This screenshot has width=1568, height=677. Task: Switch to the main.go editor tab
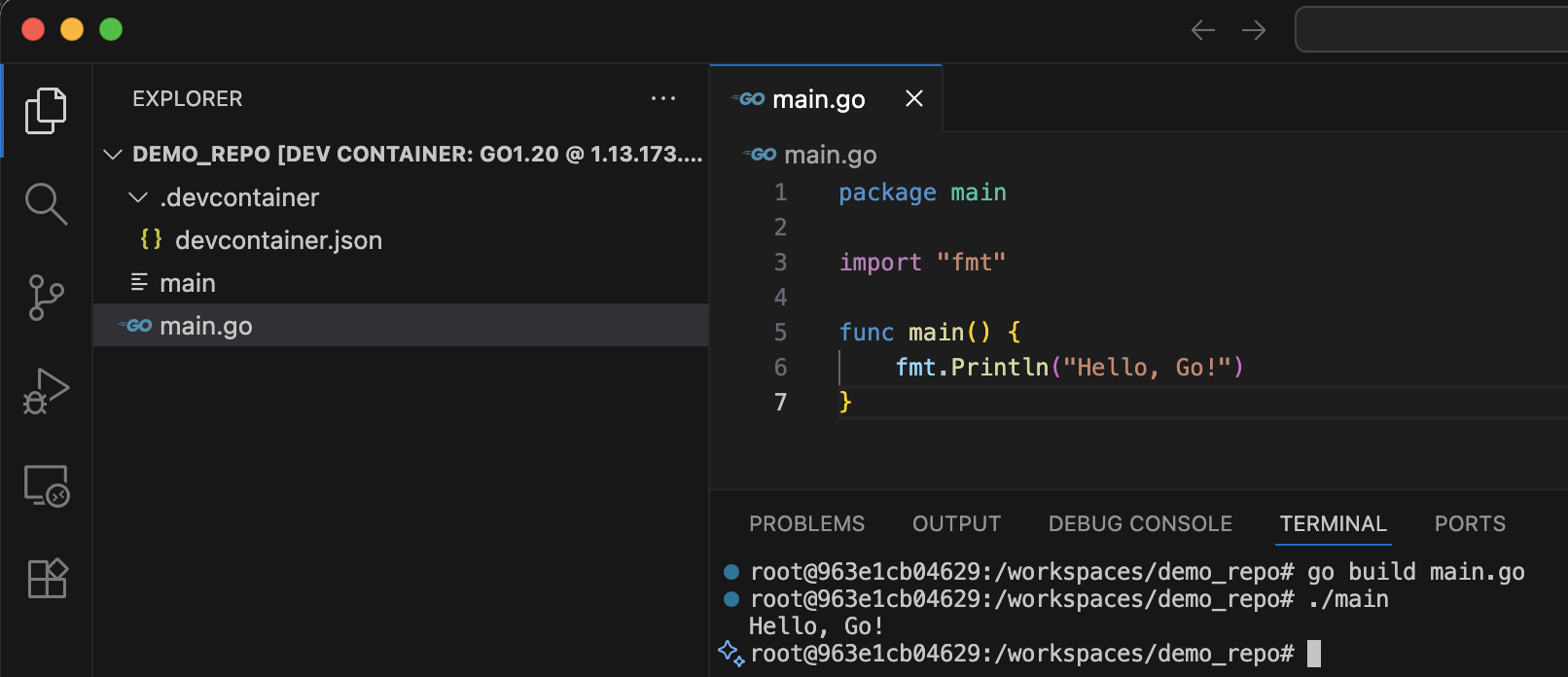pyautogui.click(x=826, y=98)
